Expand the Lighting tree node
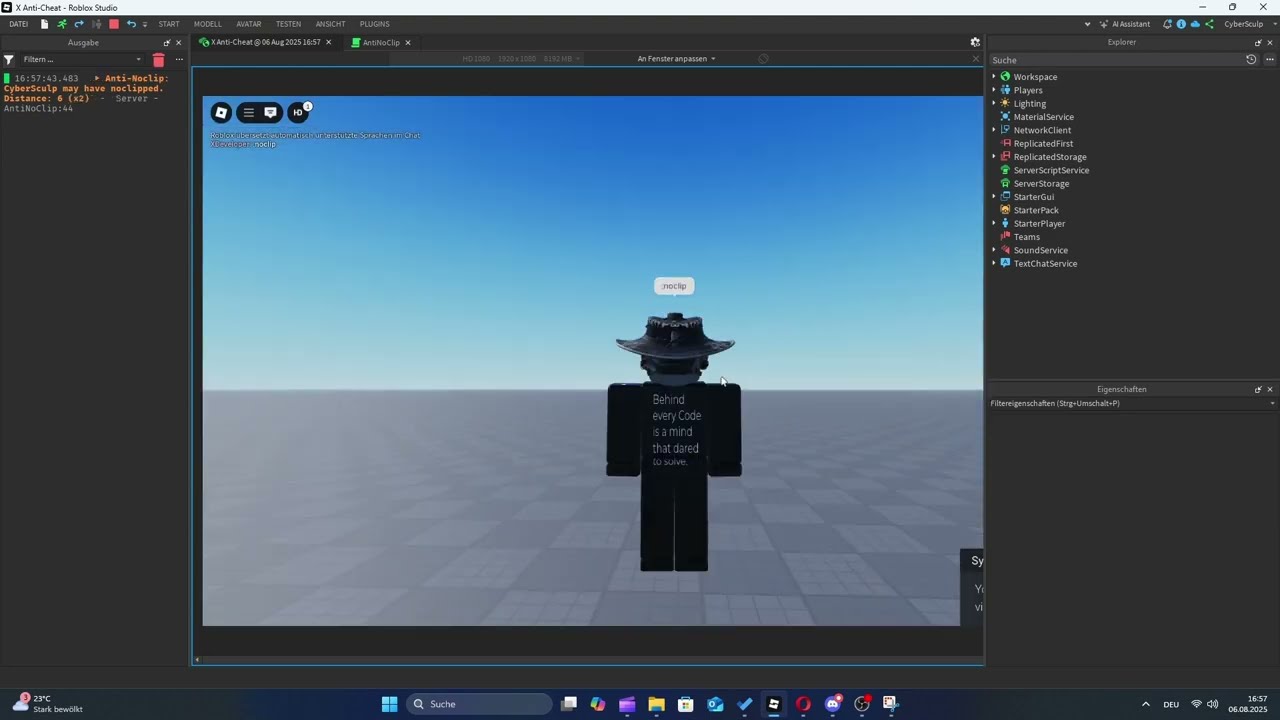Image resolution: width=1280 pixels, height=720 pixels. coord(994,104)
